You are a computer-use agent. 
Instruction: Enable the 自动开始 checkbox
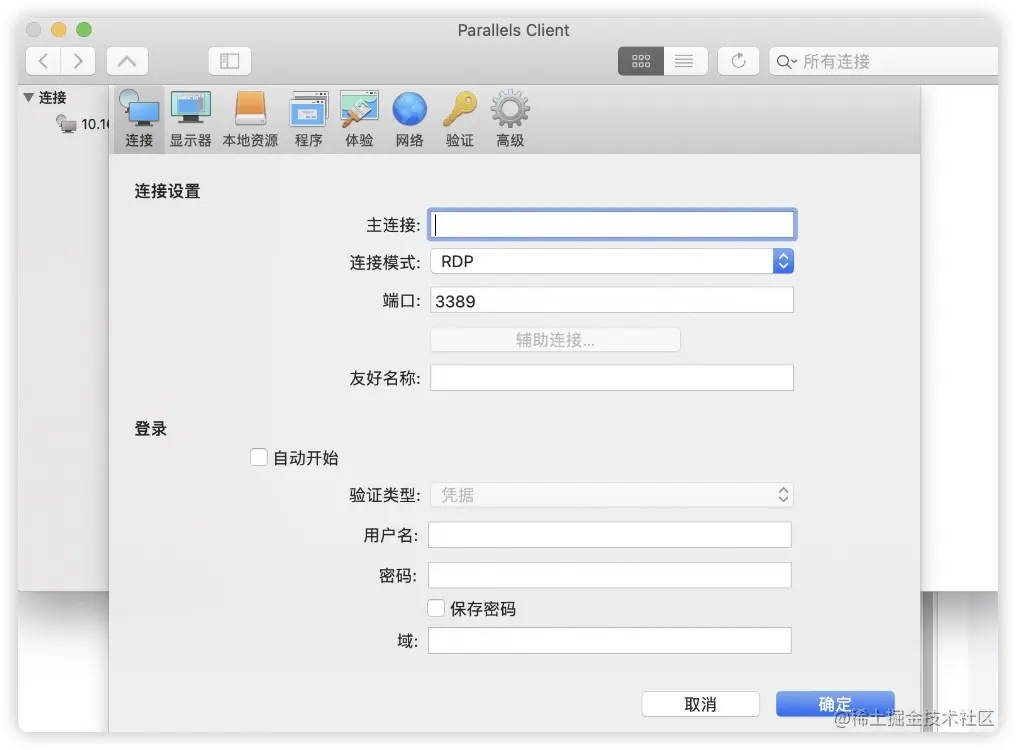(259, 457)
